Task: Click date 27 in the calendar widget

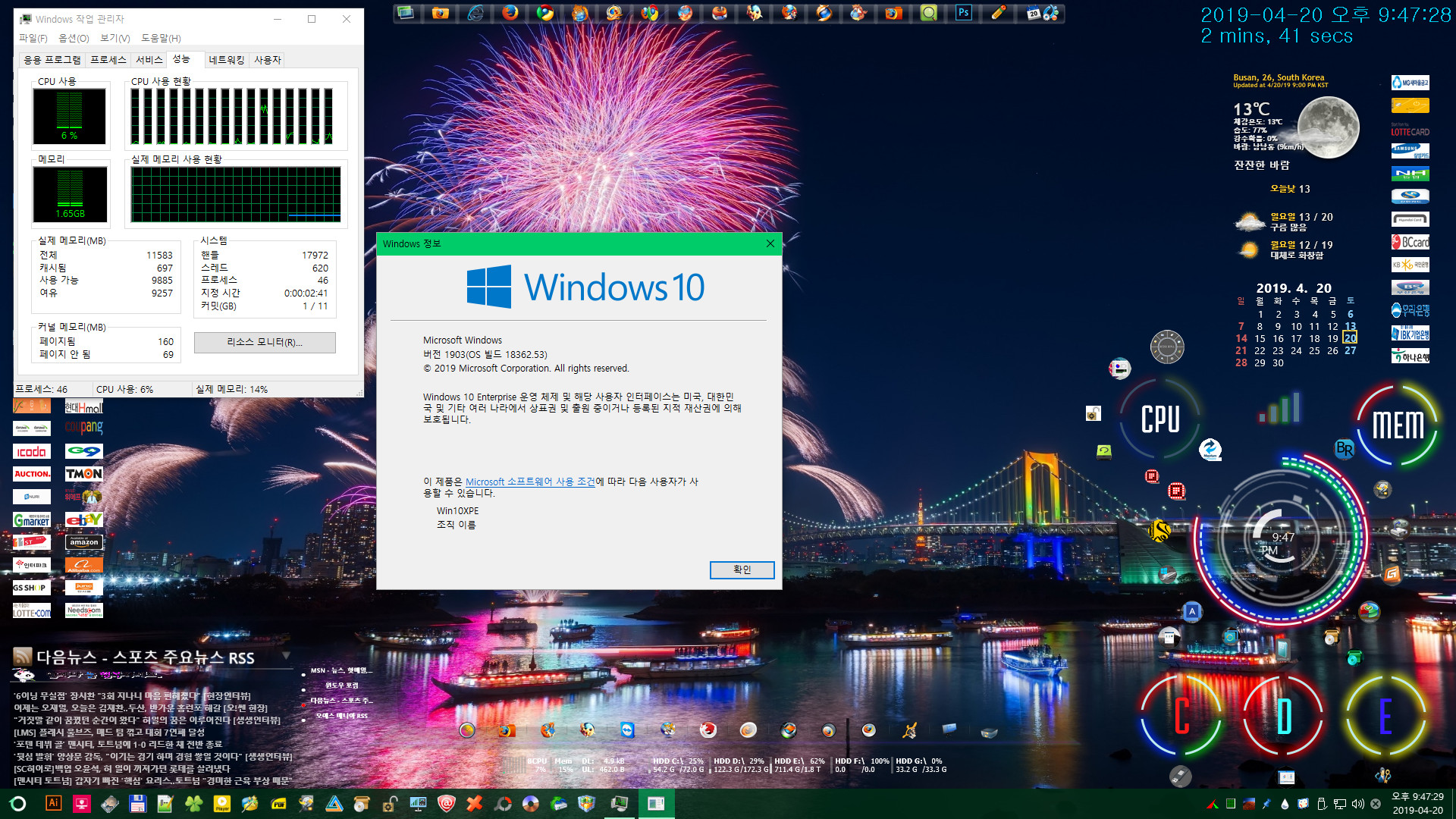Action: click(1351, 350)
